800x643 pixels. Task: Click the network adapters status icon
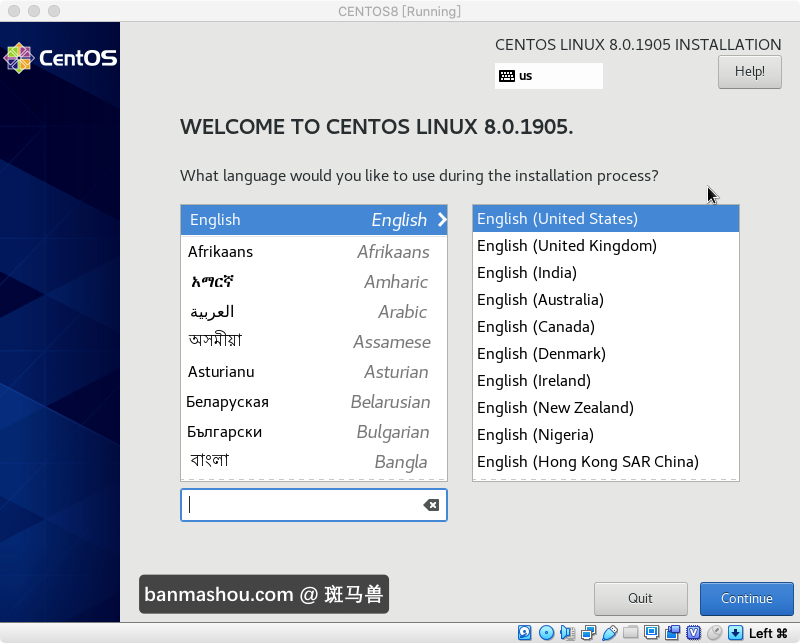pos(588,633)
